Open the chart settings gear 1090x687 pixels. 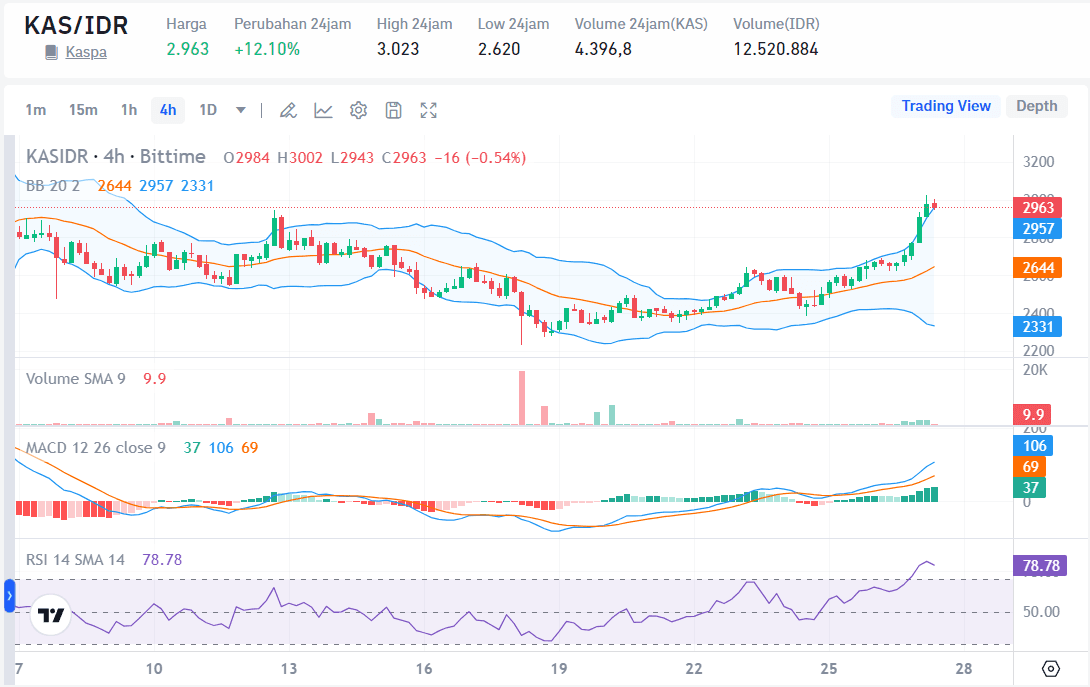358,110
